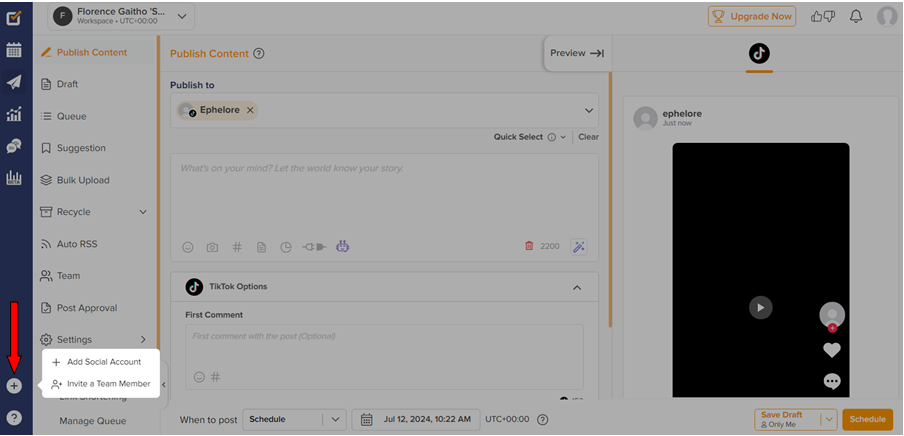This screenshot has height=436, width=904.
Task: Click heart like icon in TikTok preview
Action: 832,349
